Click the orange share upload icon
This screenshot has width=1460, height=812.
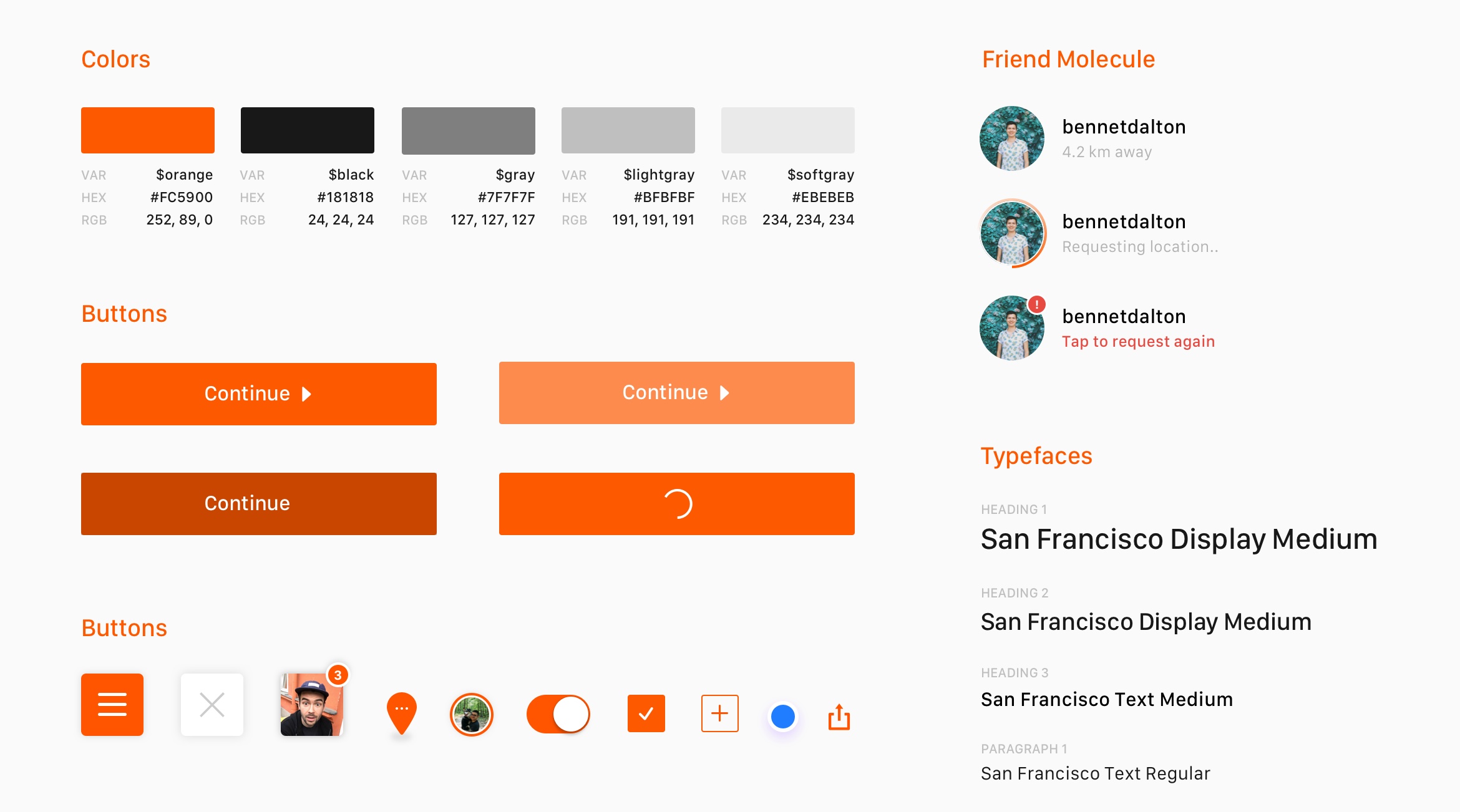[x=839, y=717]
